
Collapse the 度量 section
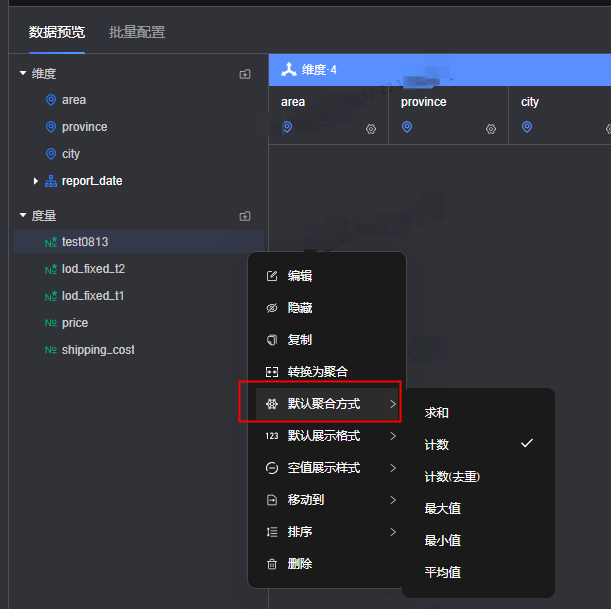point(23,215)
